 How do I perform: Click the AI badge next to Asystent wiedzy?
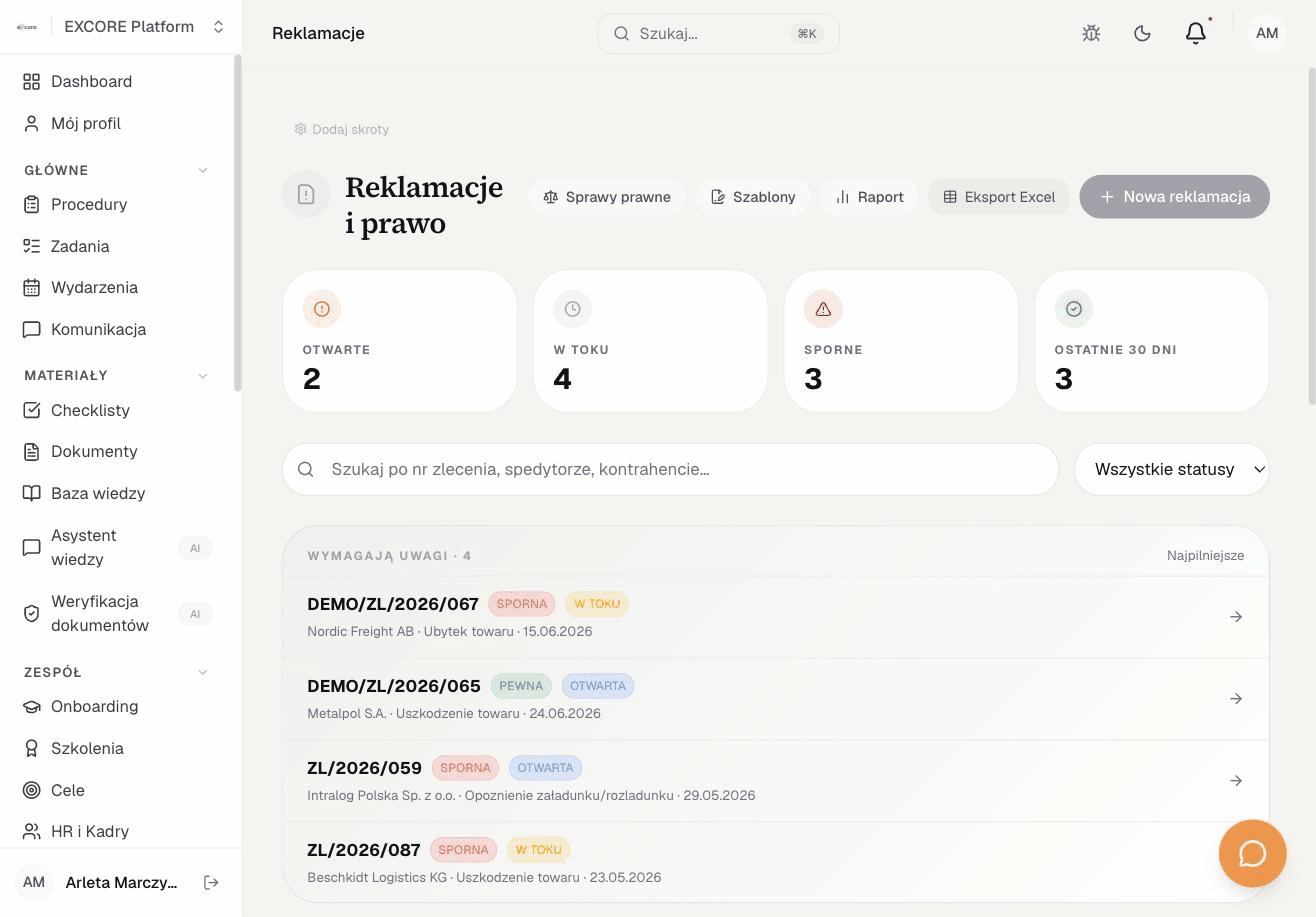[x=195, y=548]
